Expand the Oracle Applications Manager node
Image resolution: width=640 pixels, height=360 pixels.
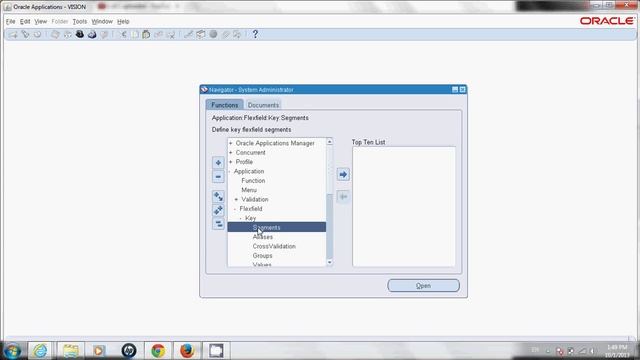coord(231,143)
